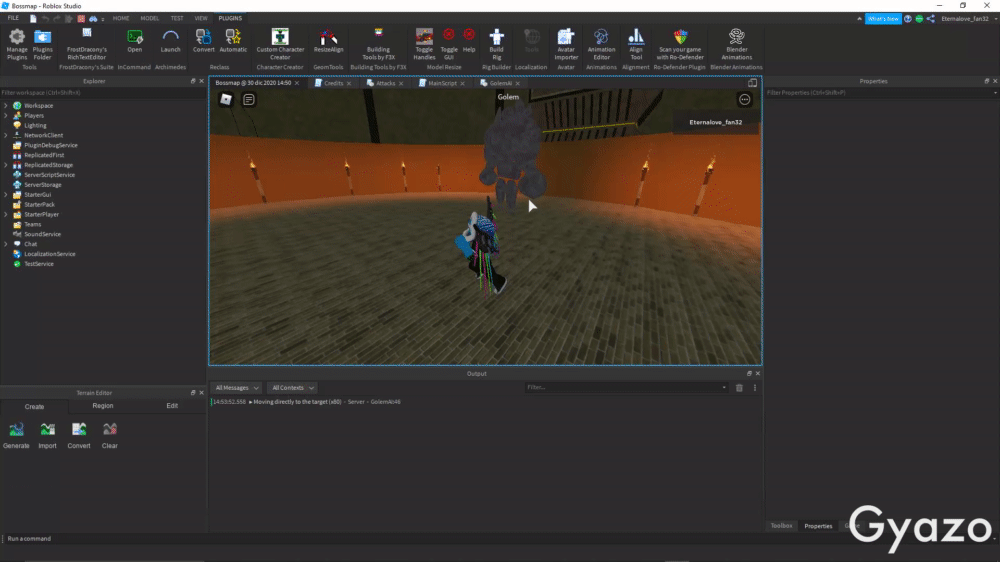1000x562 pixels.
Task: Expand the StarterGui node
Action: tap(6, 195)
